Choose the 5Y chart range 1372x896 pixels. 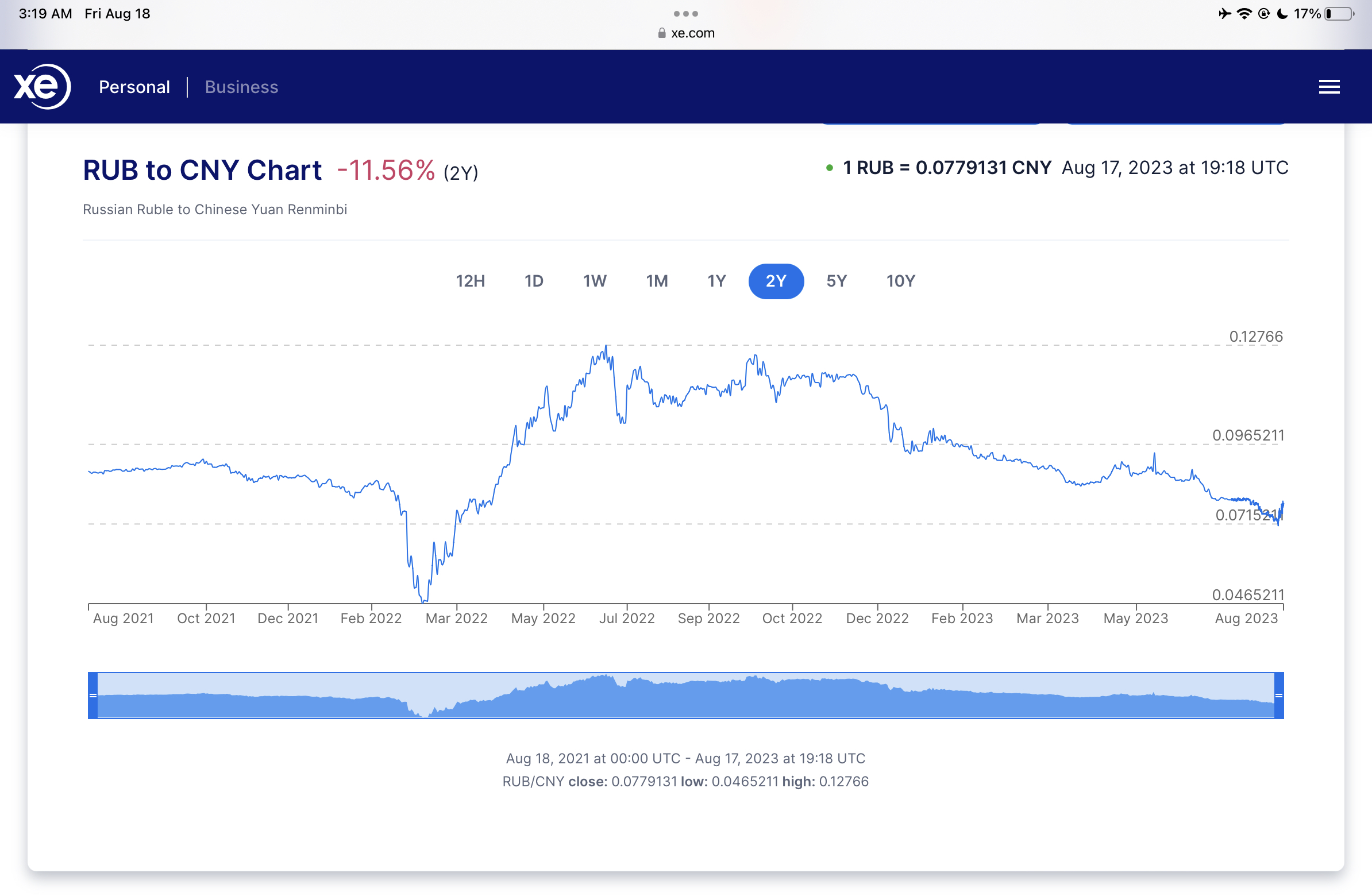coord(837,281)
